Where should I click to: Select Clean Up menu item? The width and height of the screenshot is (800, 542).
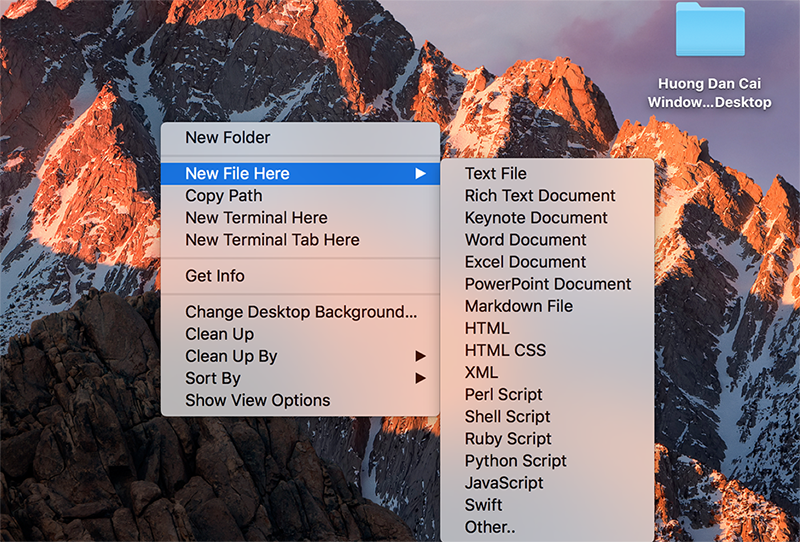(x=220, y=334)
